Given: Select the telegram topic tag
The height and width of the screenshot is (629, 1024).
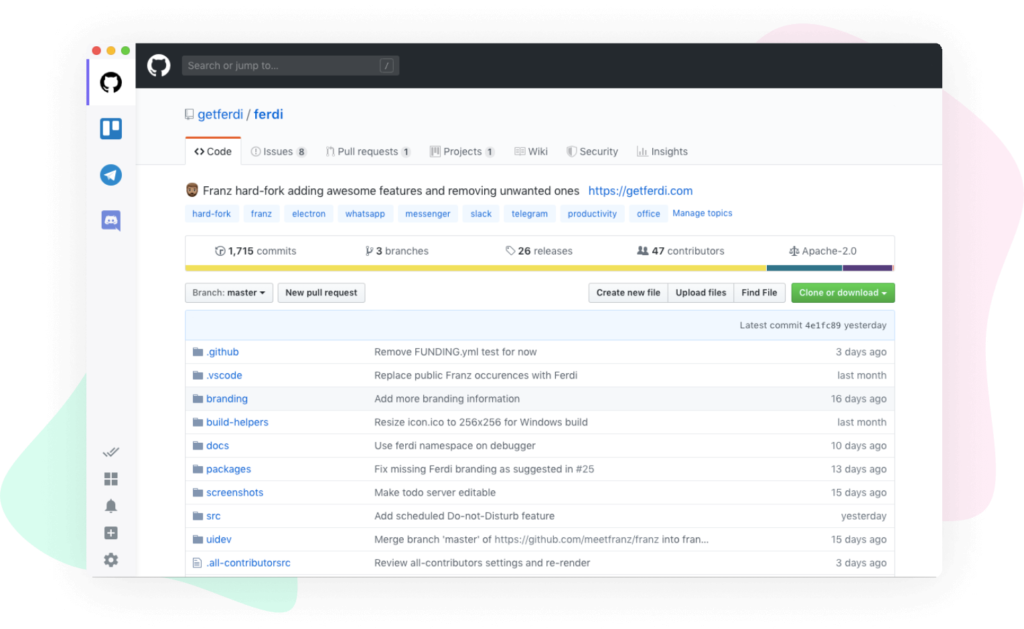Looking at the screenshot, I should [x=530, y=214].
